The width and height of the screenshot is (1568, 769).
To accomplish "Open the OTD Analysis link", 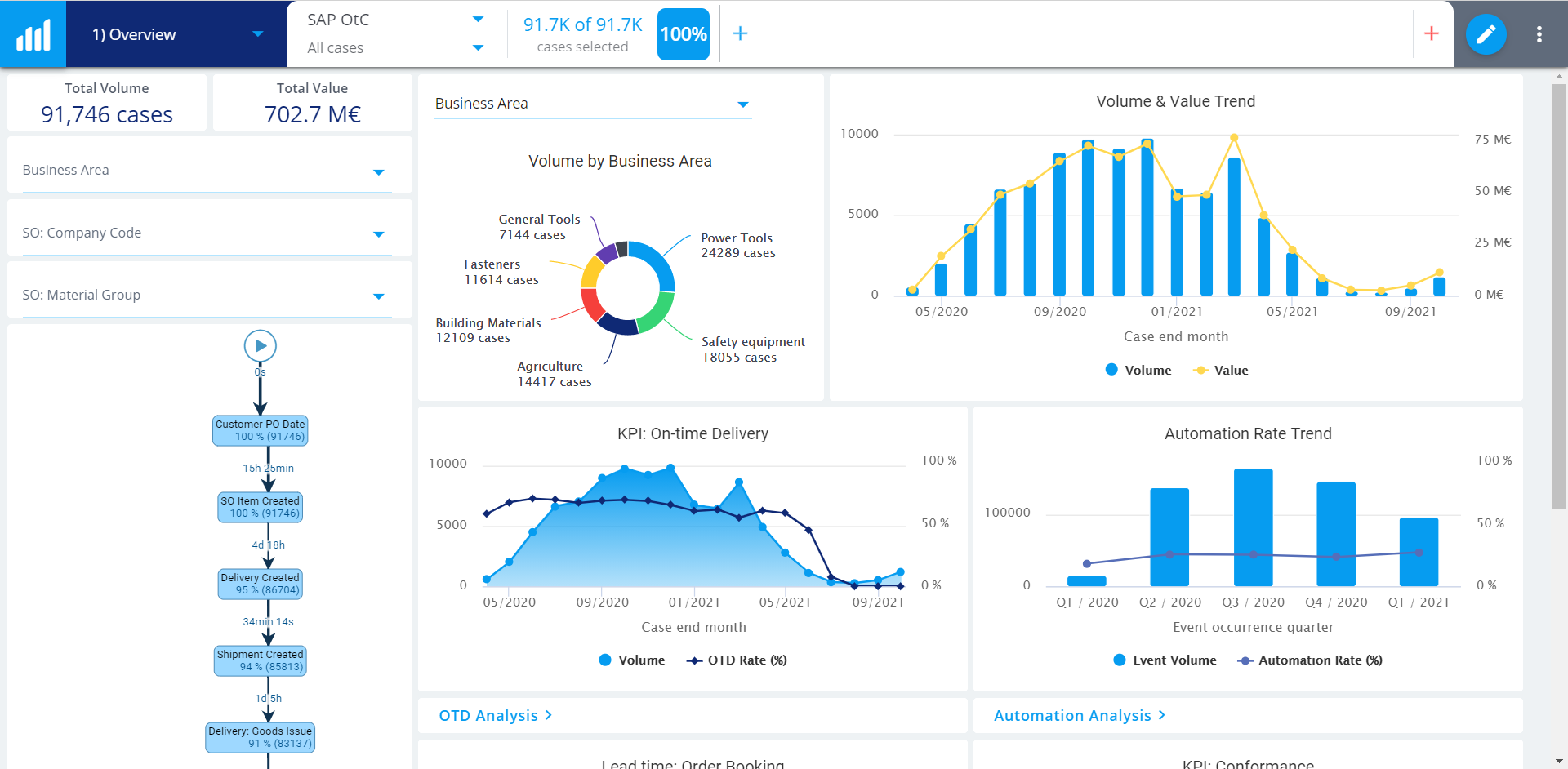I will [x=496, y=715].
